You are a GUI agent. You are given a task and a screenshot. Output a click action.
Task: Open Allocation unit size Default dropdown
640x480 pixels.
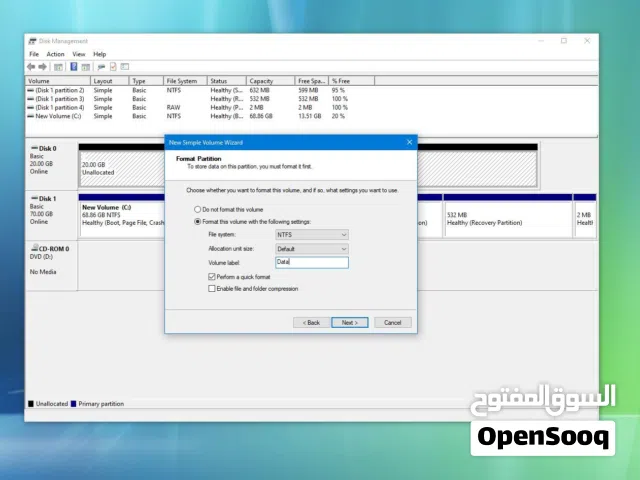(x=312, y=249)
